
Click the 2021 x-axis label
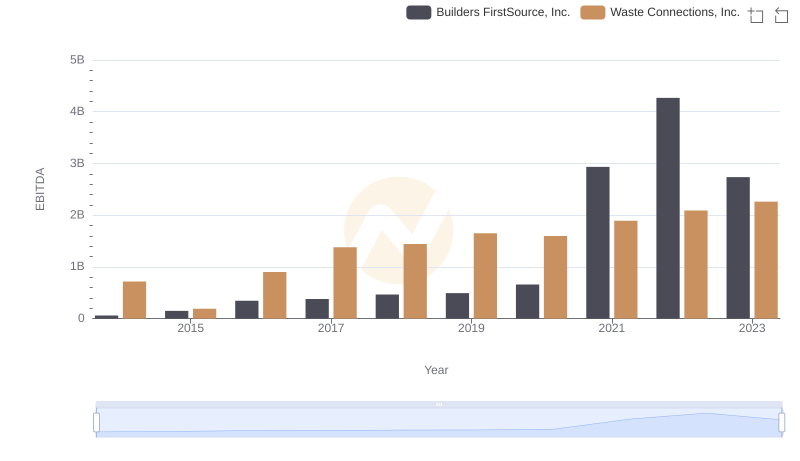[612, 328]
